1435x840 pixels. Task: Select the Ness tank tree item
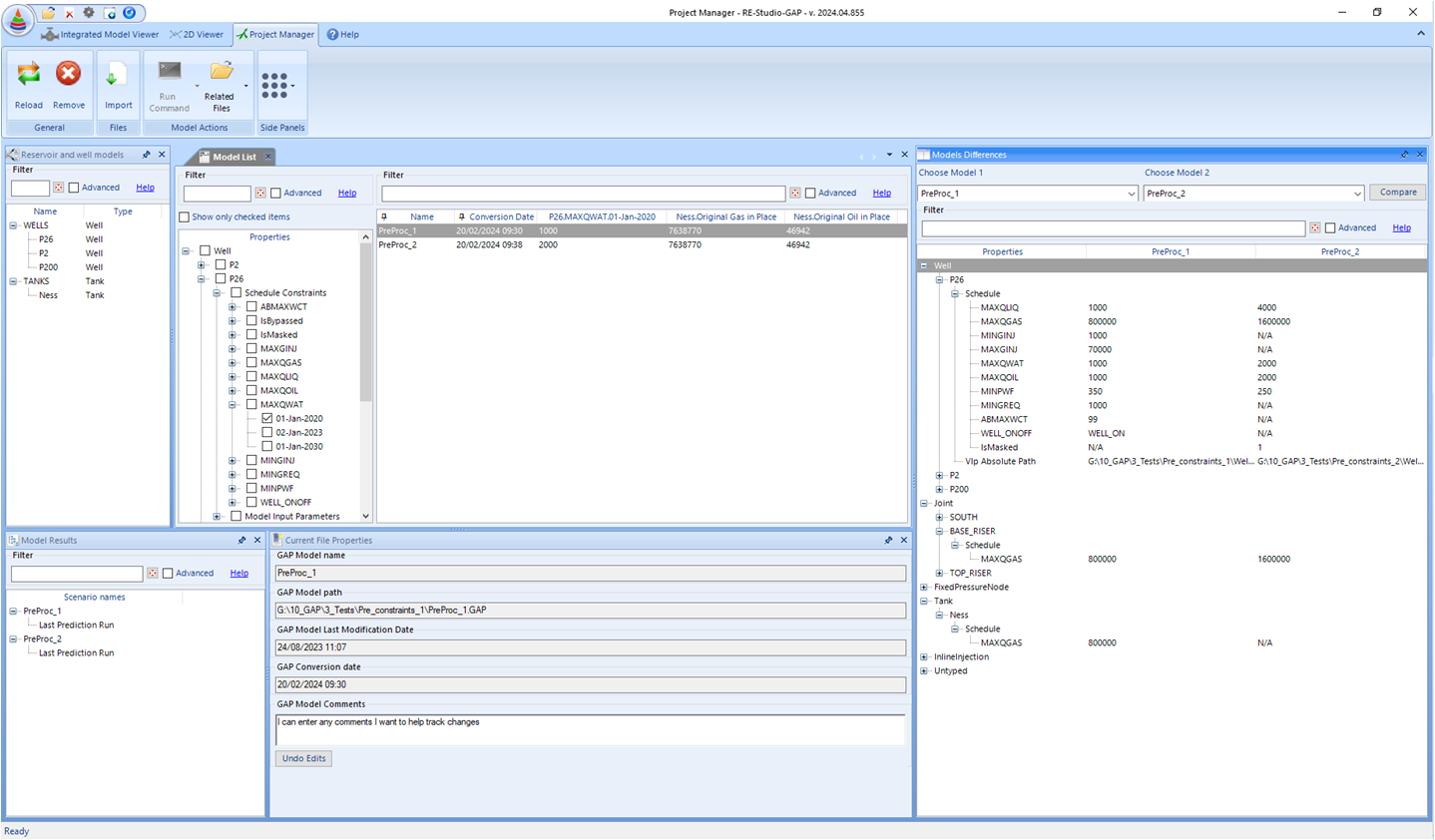[x=48, y=295]
